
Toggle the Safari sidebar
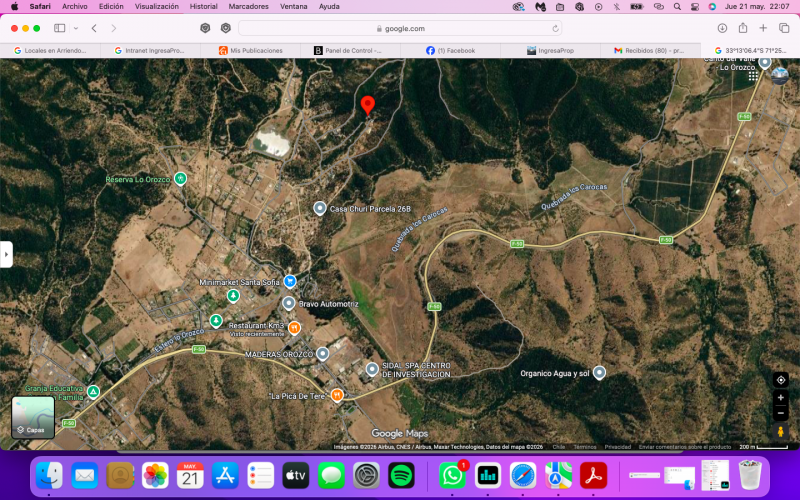(x=60, y=28)
